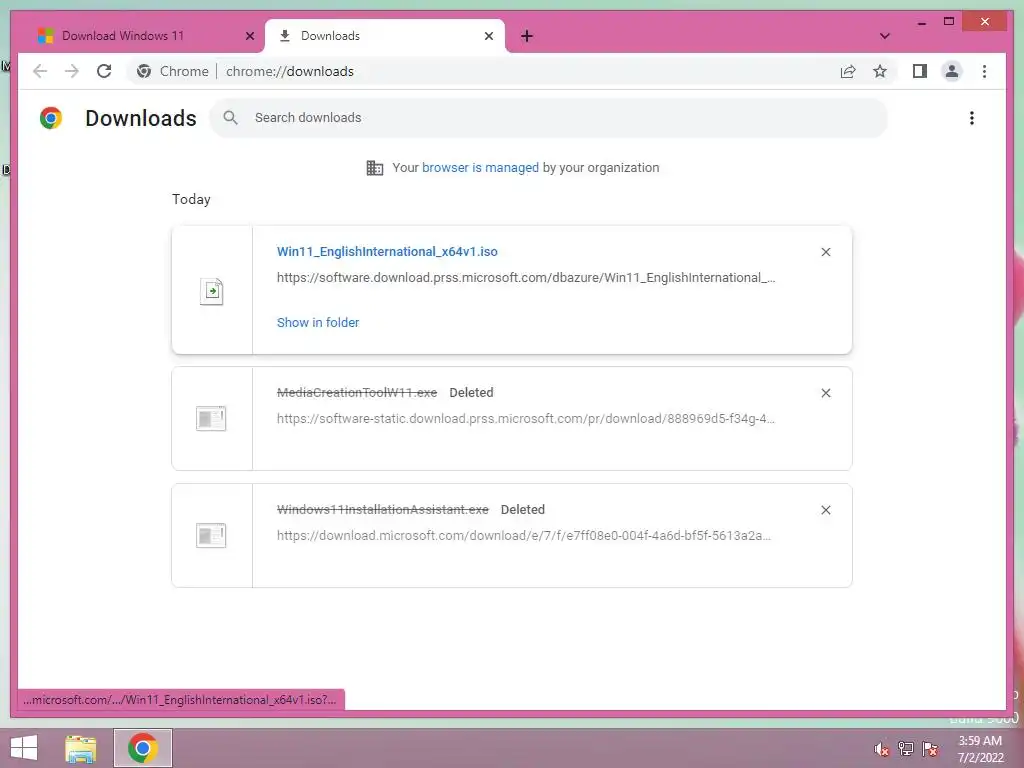
Task: Click the browser forward arrow
Action: pos(72,71)
